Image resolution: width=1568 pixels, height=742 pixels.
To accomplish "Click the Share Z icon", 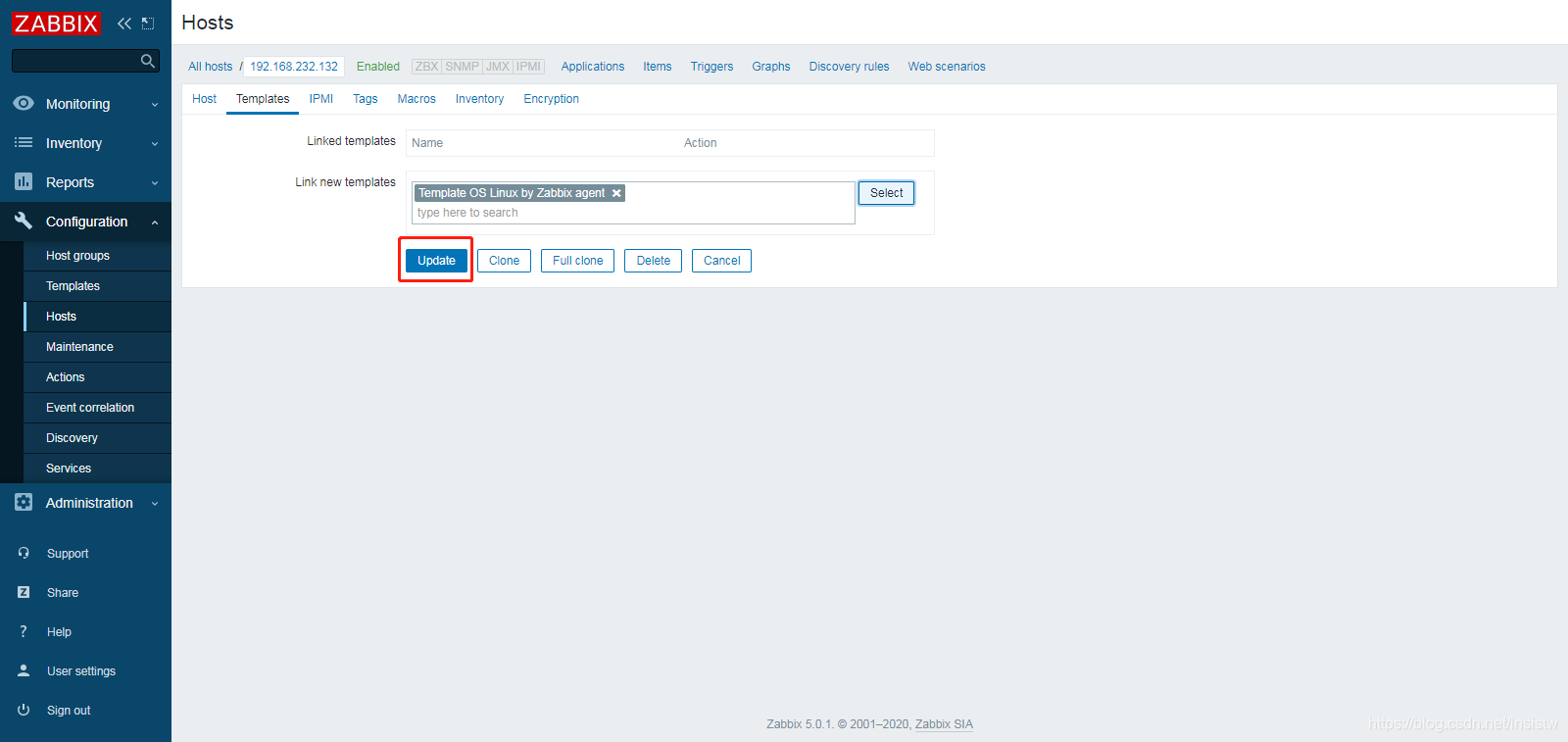I will 24,592.
